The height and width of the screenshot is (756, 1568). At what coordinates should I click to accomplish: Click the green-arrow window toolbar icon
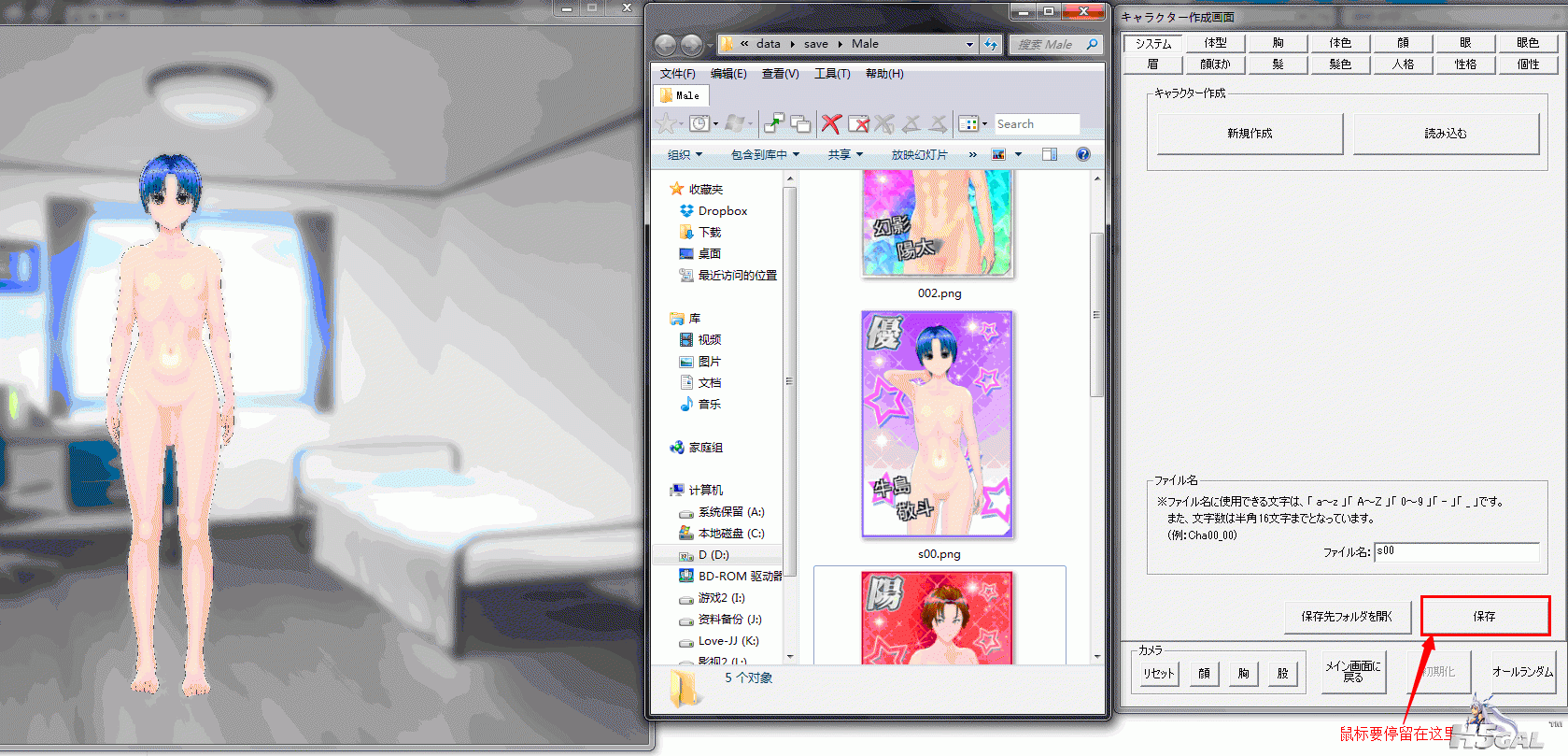[774, 123]
